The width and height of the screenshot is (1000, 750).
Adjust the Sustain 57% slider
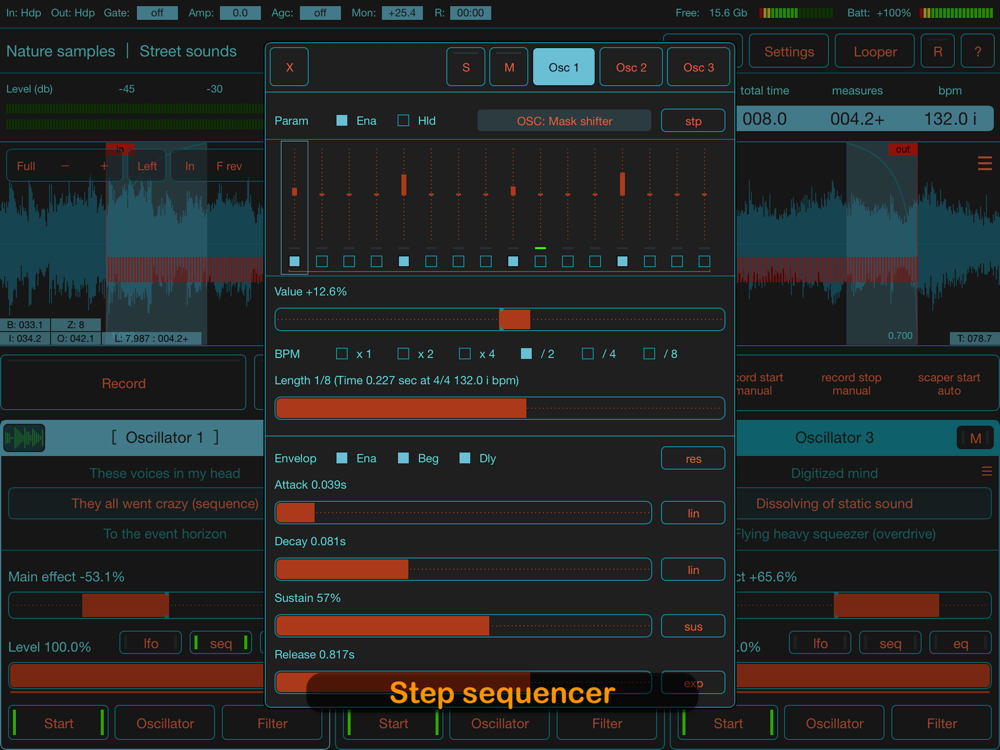tap(463, 626)
